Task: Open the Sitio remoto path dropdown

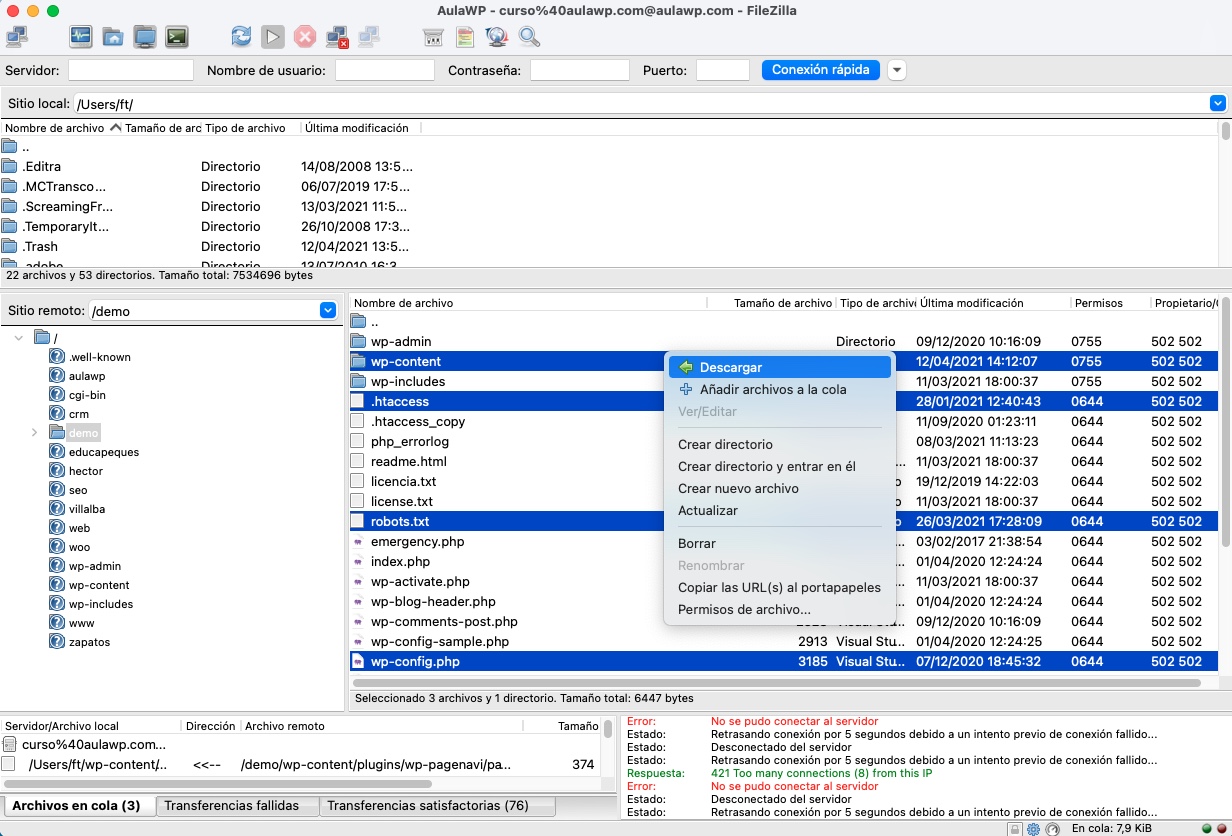Action: tap(327, 310)
